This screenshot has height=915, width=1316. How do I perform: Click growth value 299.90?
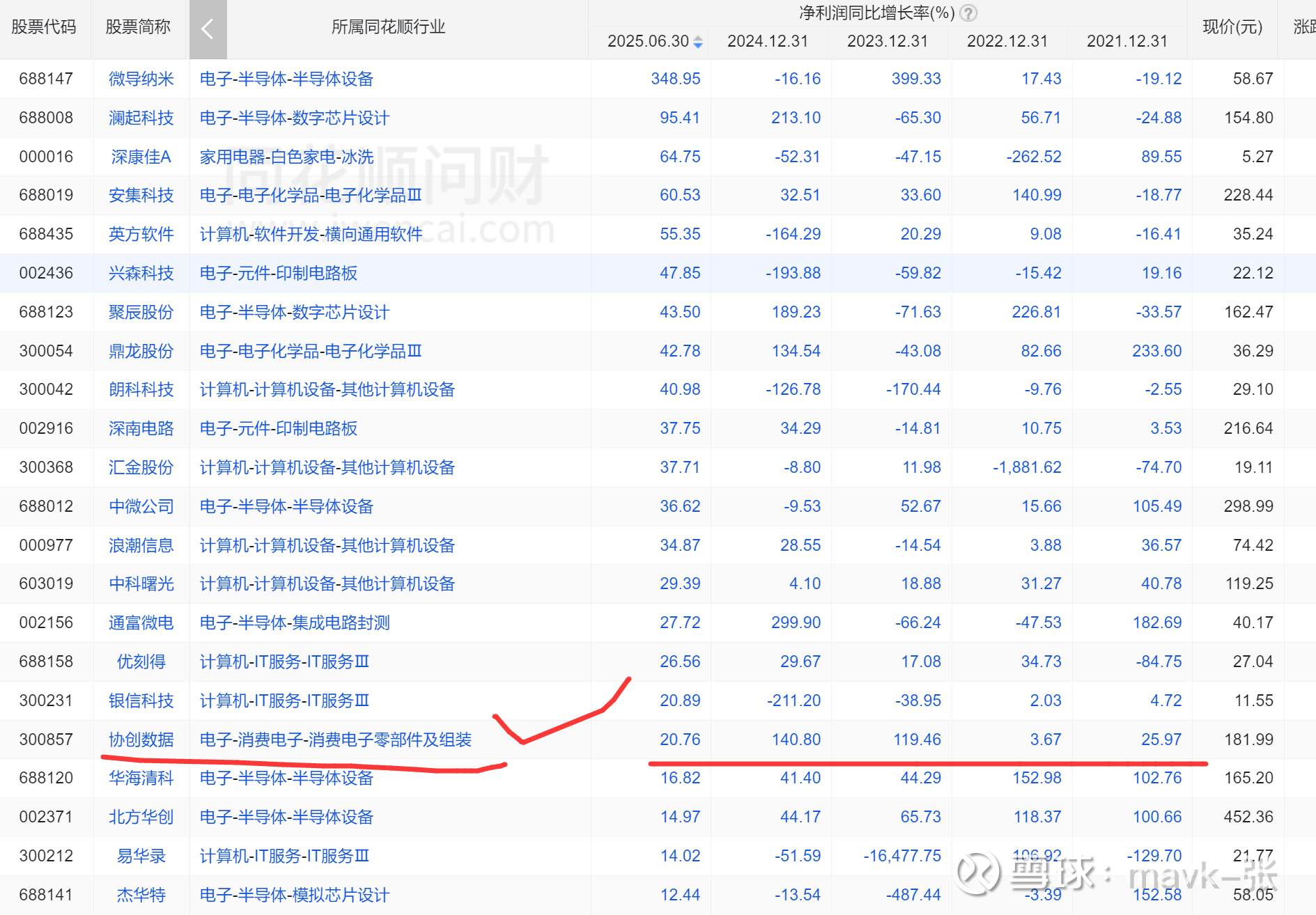796,623
